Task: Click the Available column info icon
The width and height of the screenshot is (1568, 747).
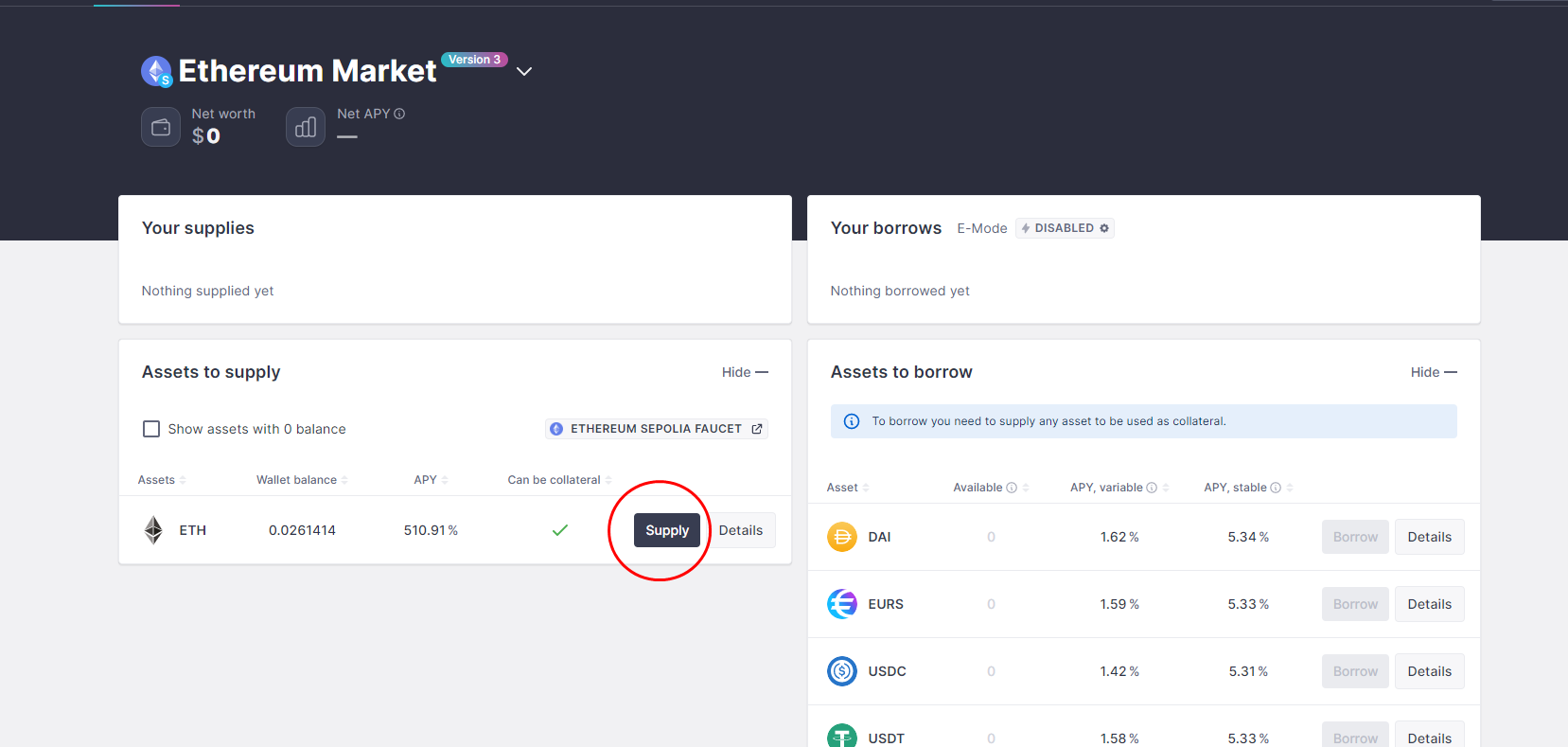Action: tap(1012, 488)
